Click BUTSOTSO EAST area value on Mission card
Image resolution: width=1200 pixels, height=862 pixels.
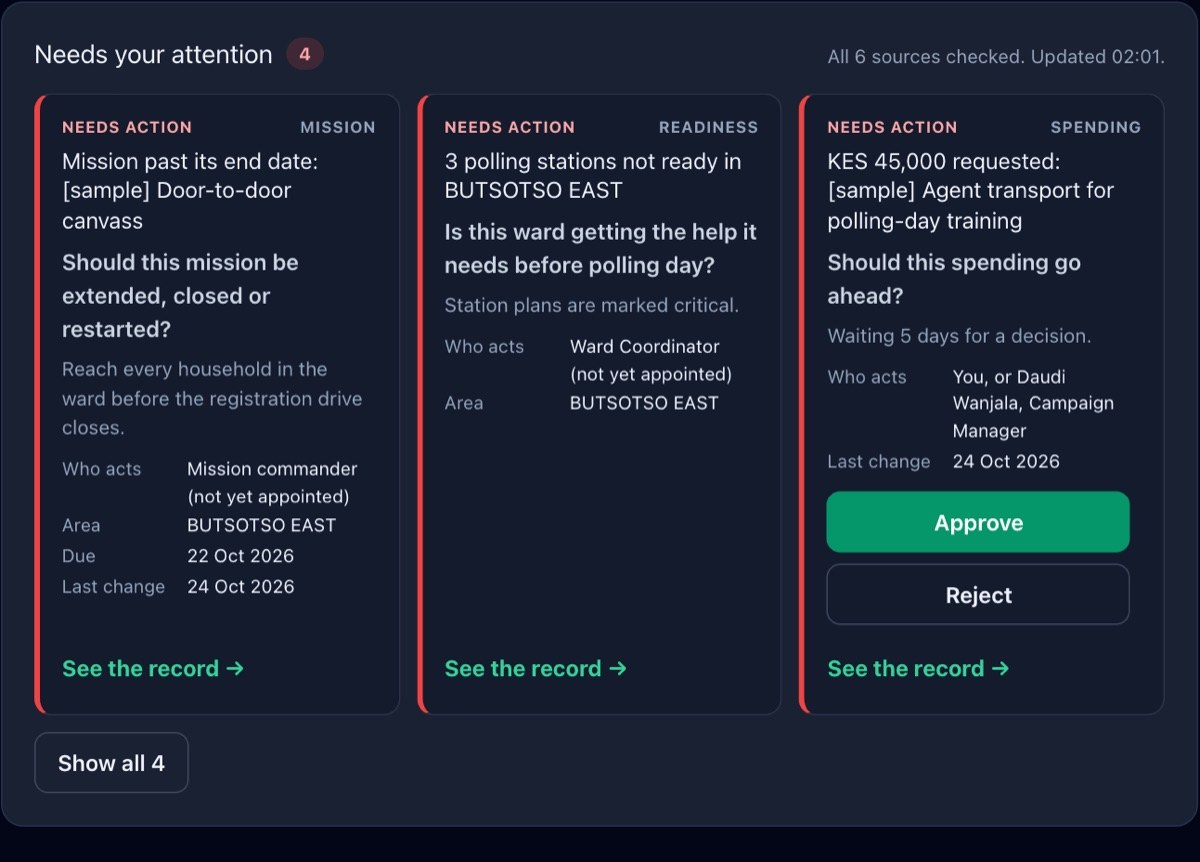pos(262,525)
